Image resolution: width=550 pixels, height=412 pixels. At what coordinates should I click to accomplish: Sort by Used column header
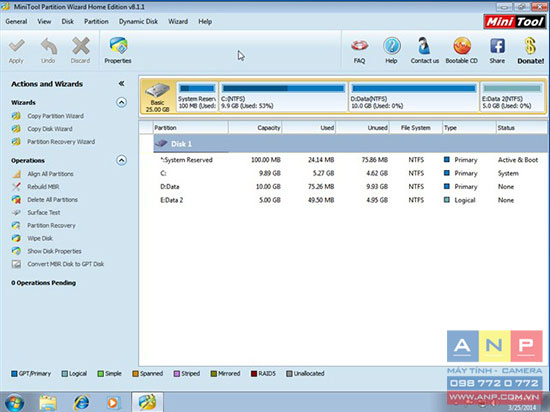coord(309,128)
